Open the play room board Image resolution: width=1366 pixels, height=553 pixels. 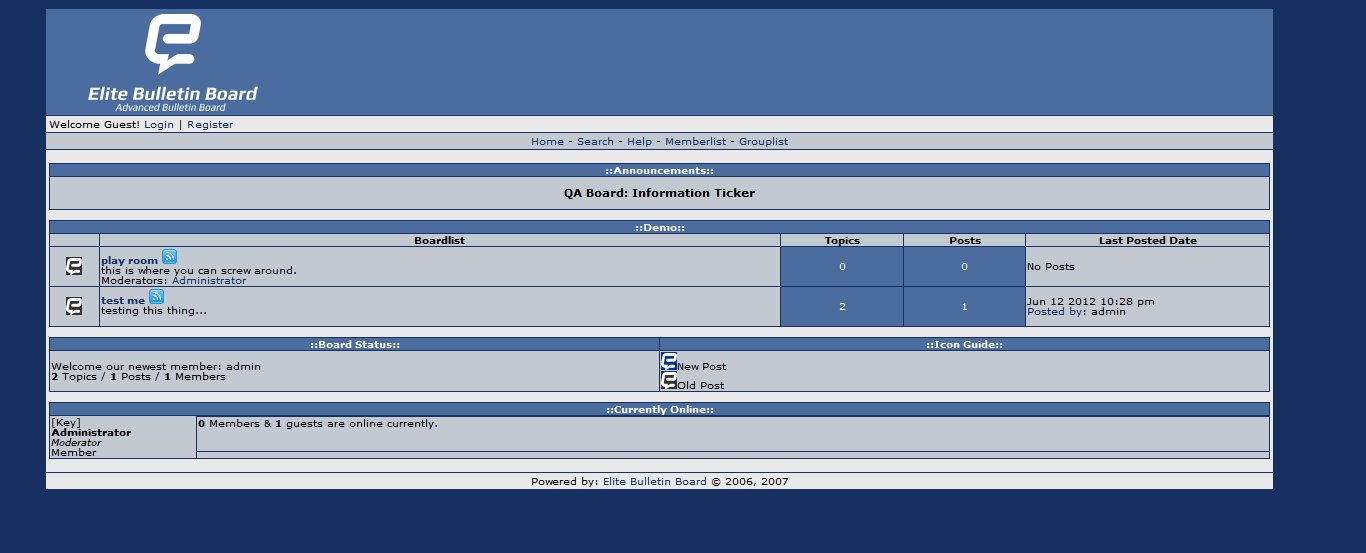point(129,261)
